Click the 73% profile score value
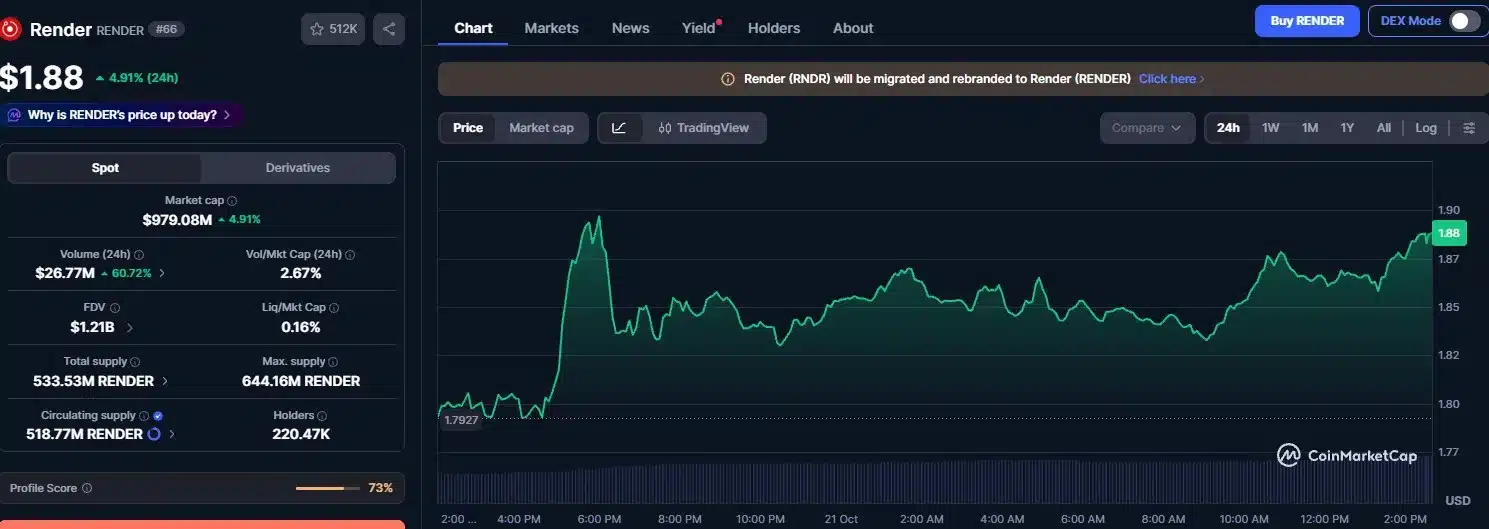 pyautogui.click(x=380, y=489)
